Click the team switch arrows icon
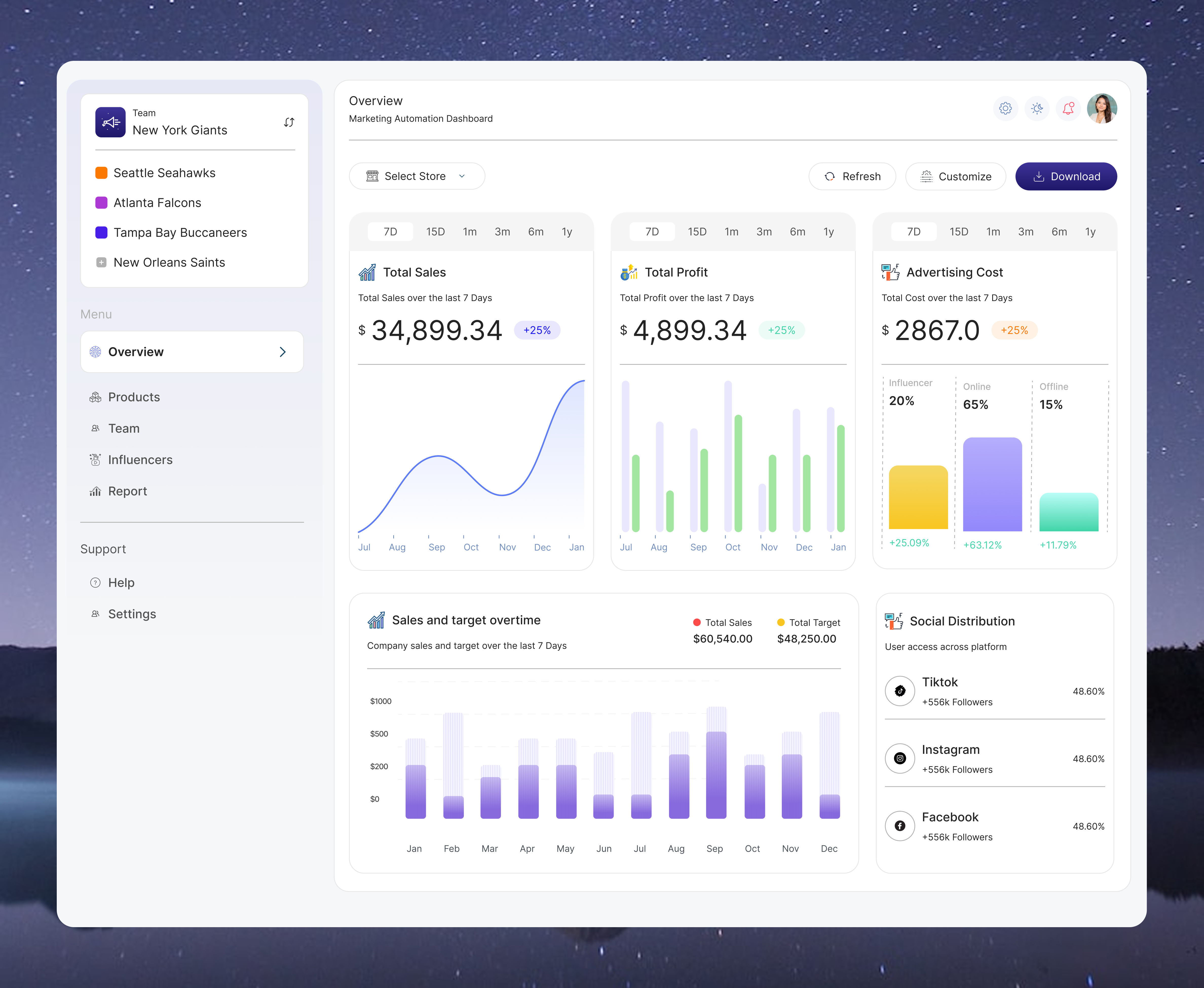Screen dimensions: 1204x988 coord(289,122)
